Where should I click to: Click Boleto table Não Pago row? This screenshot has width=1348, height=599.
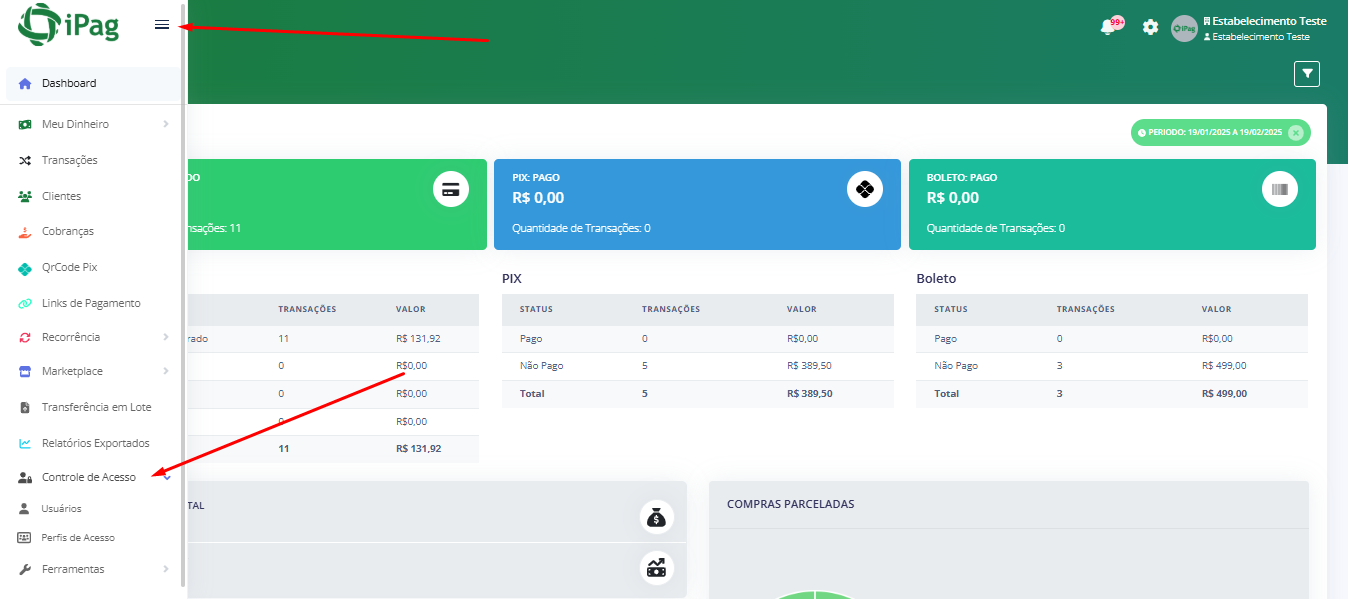[x=1112, y=365]
